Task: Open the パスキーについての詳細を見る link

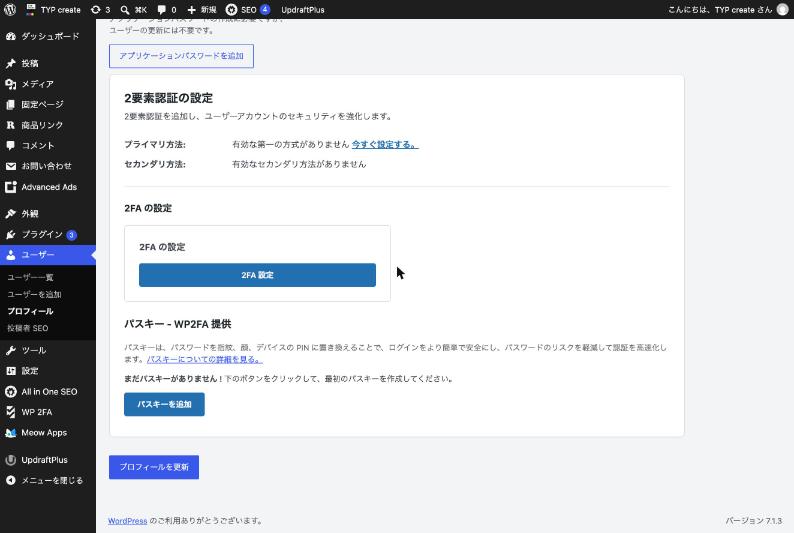Action: pyautogui.click(x=205, y=359)
